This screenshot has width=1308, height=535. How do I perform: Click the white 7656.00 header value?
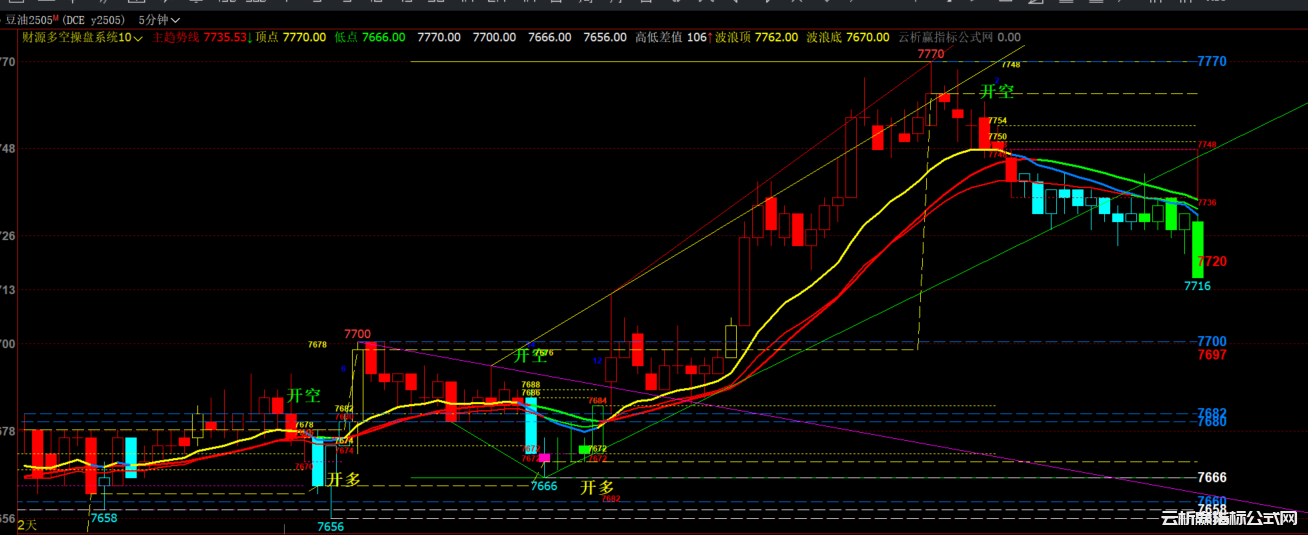(x=605, y=37)
